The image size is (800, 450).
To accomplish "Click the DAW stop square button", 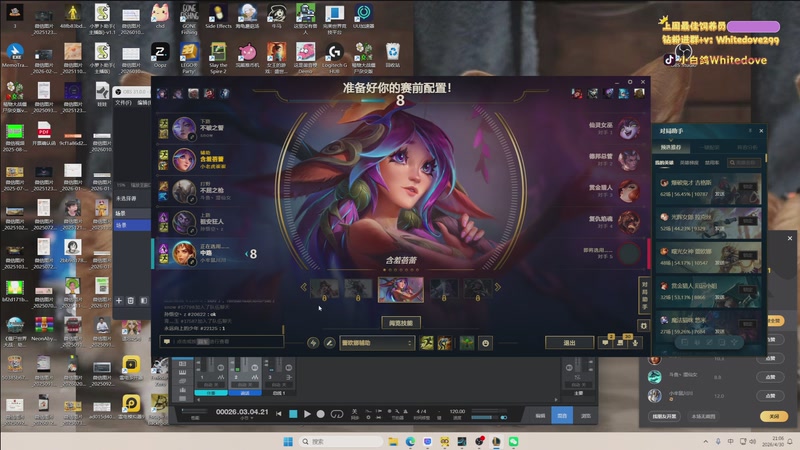I will click(x=293, y=414).
